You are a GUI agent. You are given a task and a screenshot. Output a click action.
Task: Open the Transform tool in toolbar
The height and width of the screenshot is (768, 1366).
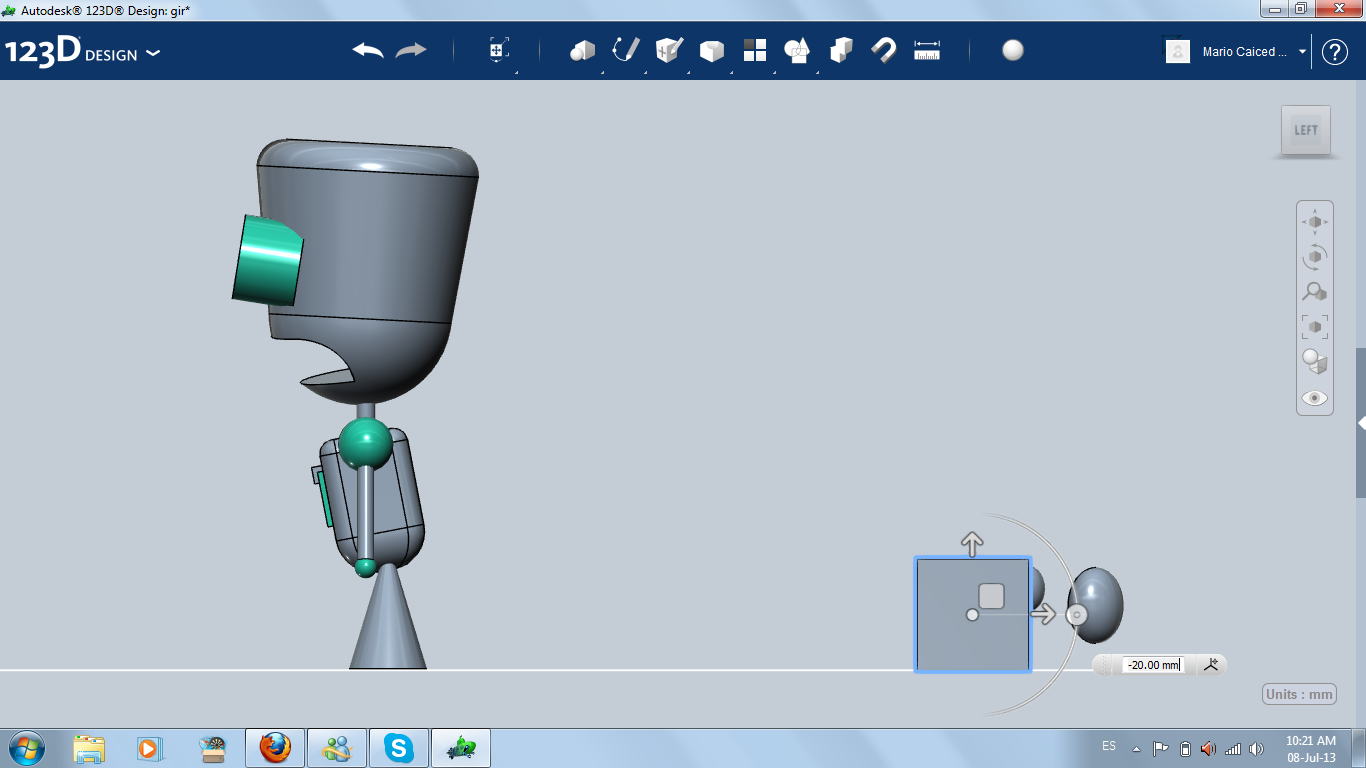coord(498,51)
